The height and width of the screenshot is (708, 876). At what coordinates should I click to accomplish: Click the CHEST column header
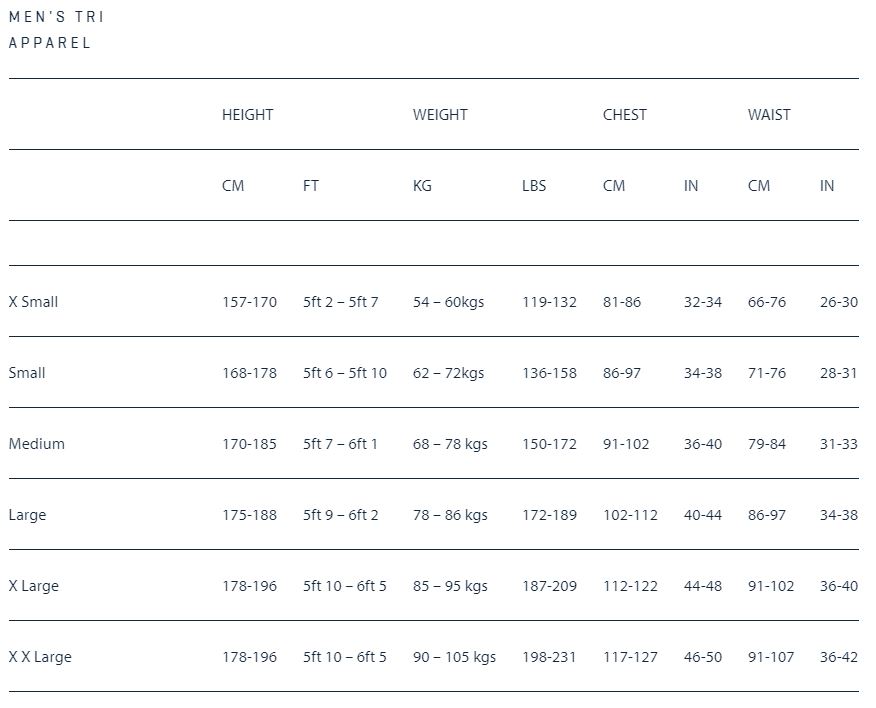[x=624, y=115]
